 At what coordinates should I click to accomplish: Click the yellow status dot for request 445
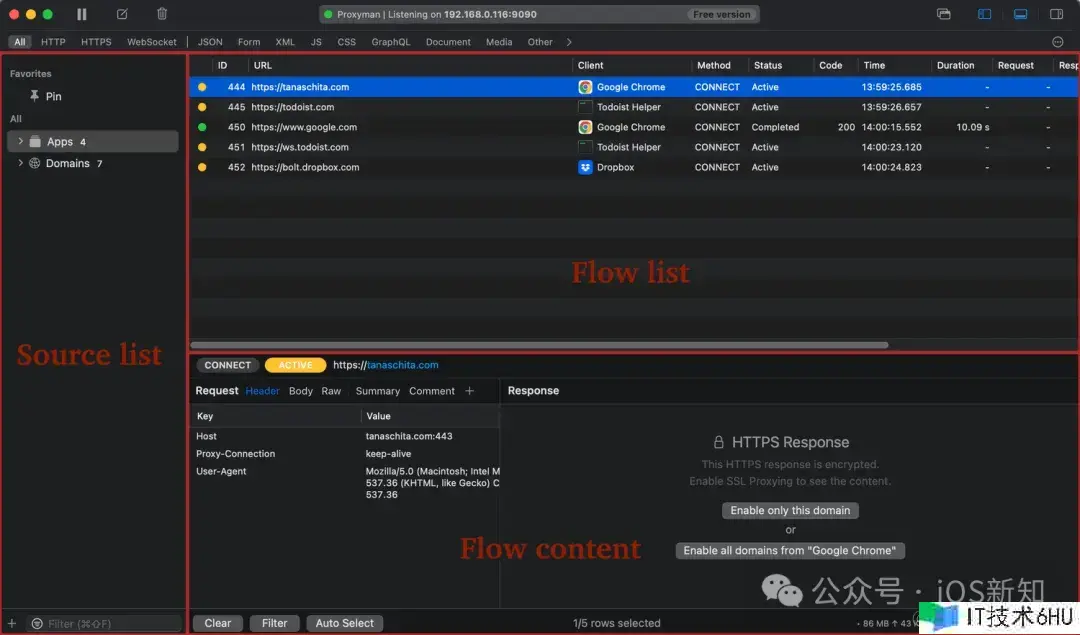(202, 107)
